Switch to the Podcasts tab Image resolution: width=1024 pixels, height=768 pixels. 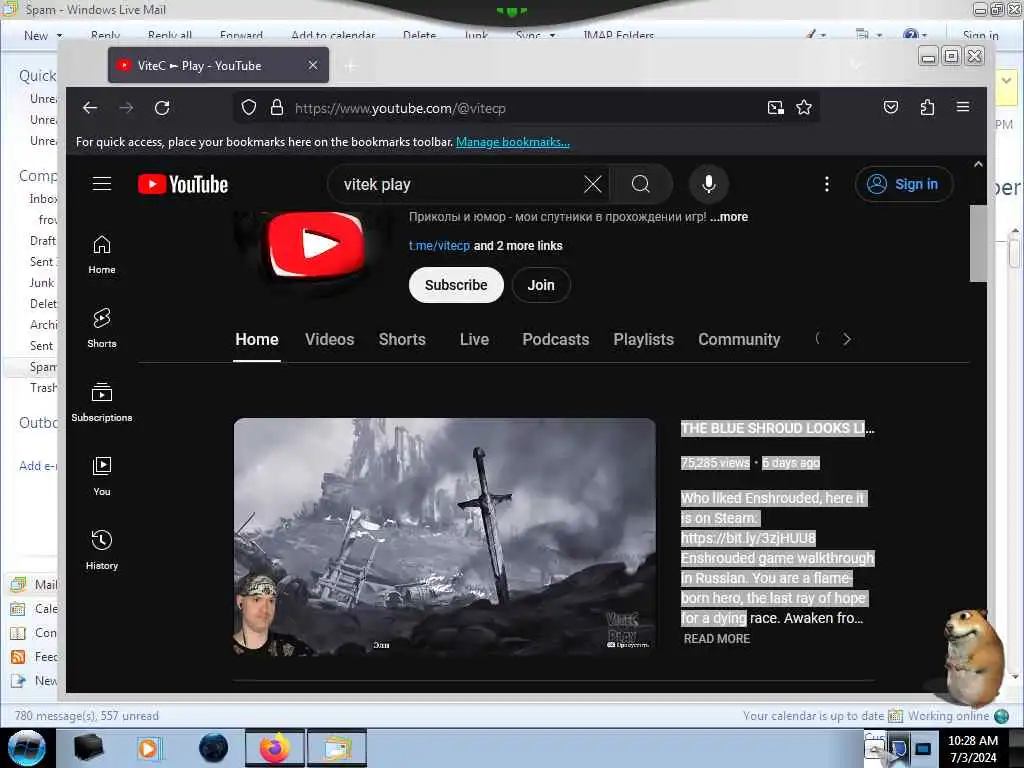556,340
